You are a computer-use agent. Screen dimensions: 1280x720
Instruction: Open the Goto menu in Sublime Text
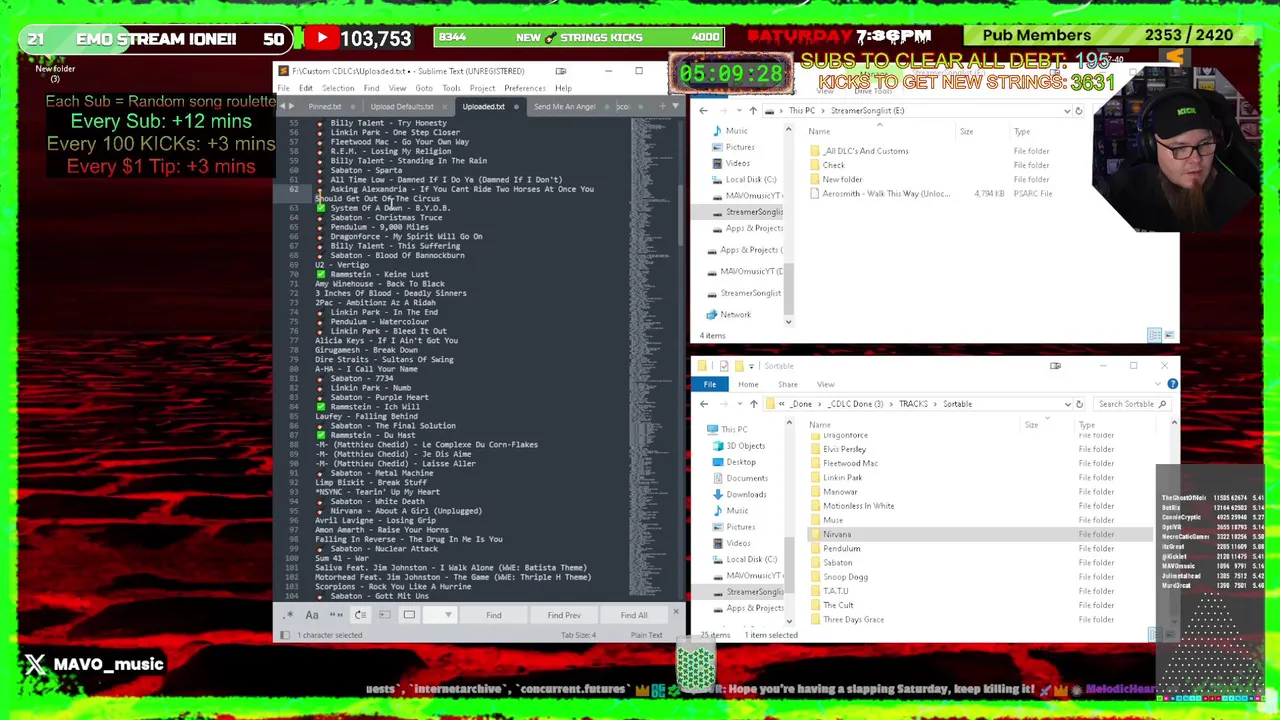[x=424, y=88]
